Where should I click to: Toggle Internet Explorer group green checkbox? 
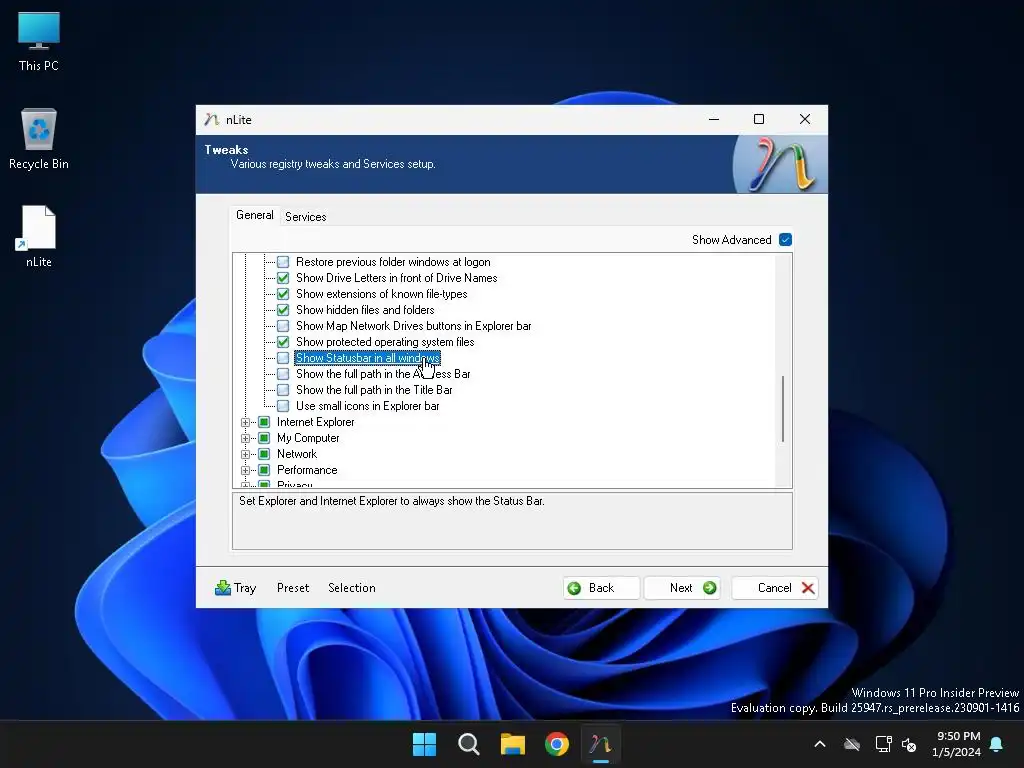coord(264,422)
